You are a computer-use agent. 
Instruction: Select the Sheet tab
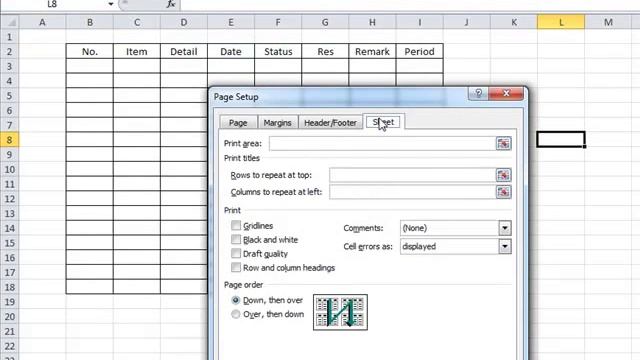click(x=383, y=122)
